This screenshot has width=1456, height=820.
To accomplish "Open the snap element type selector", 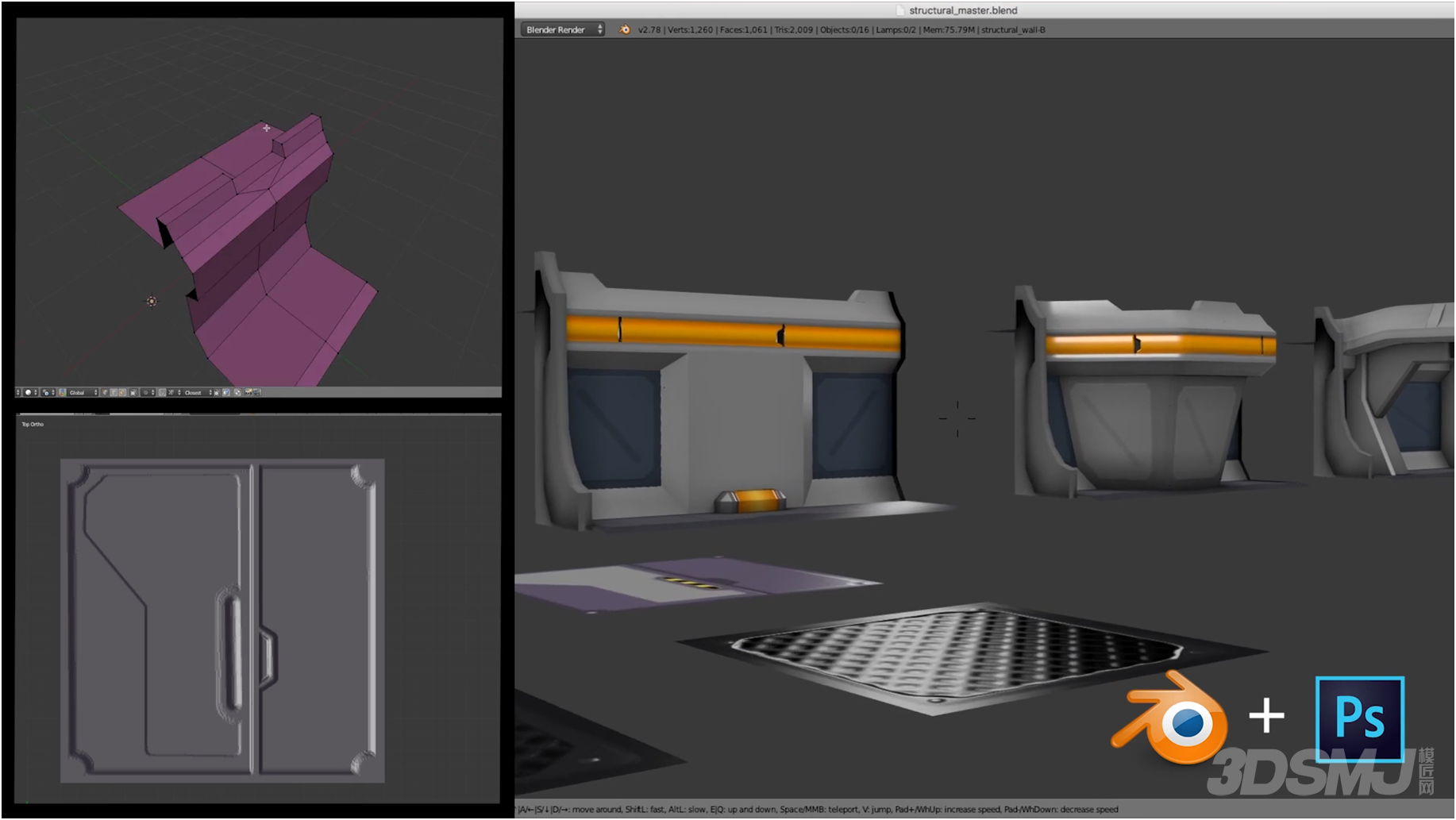I will pos(174,392).
